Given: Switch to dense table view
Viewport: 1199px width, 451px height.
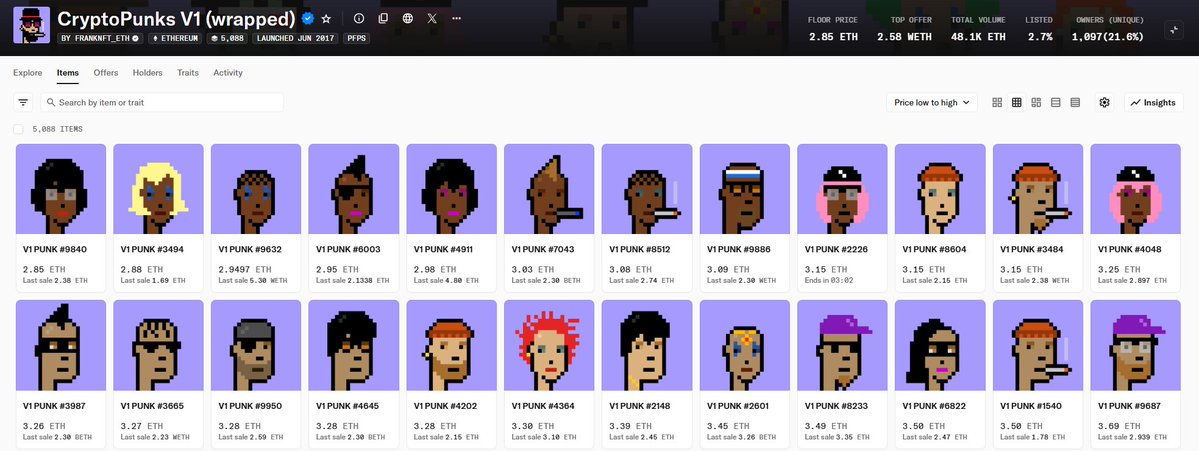Looking at the screenshot, I should coord(1075,102).
